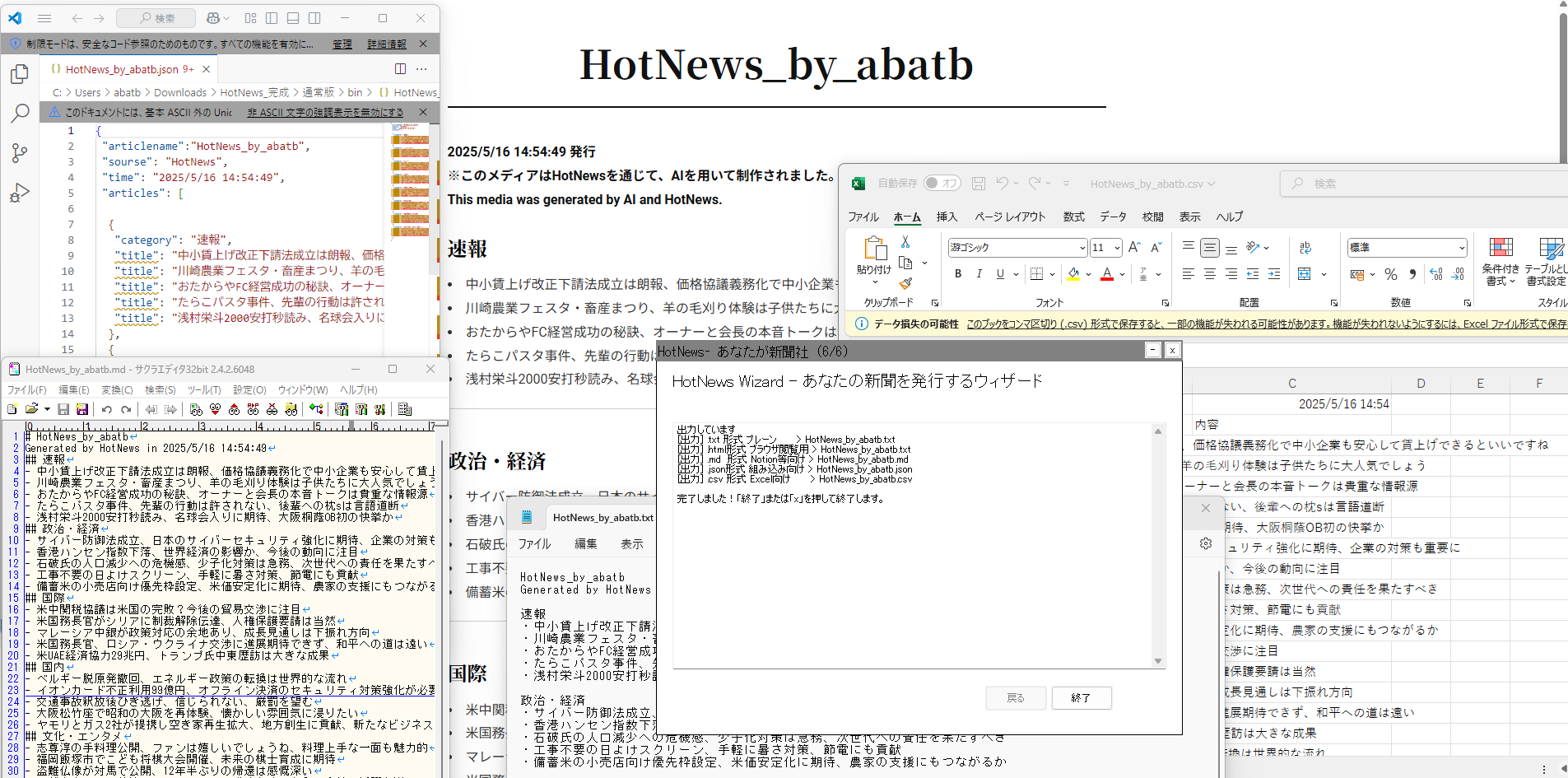Open the Excel font dialog launcher

click(x=1166, y=303)
